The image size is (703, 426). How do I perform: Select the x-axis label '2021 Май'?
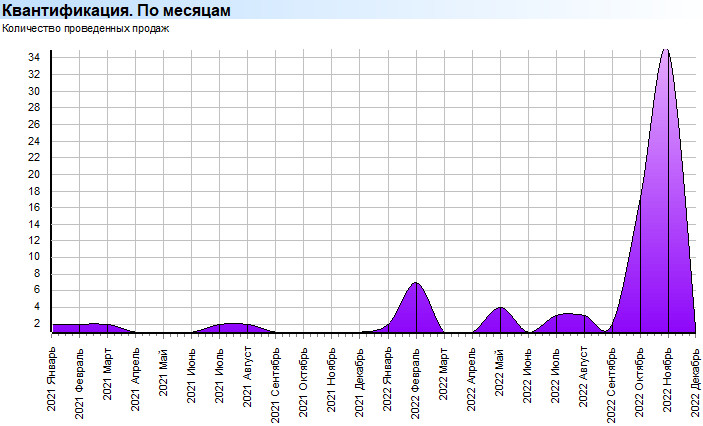point(164,372)
